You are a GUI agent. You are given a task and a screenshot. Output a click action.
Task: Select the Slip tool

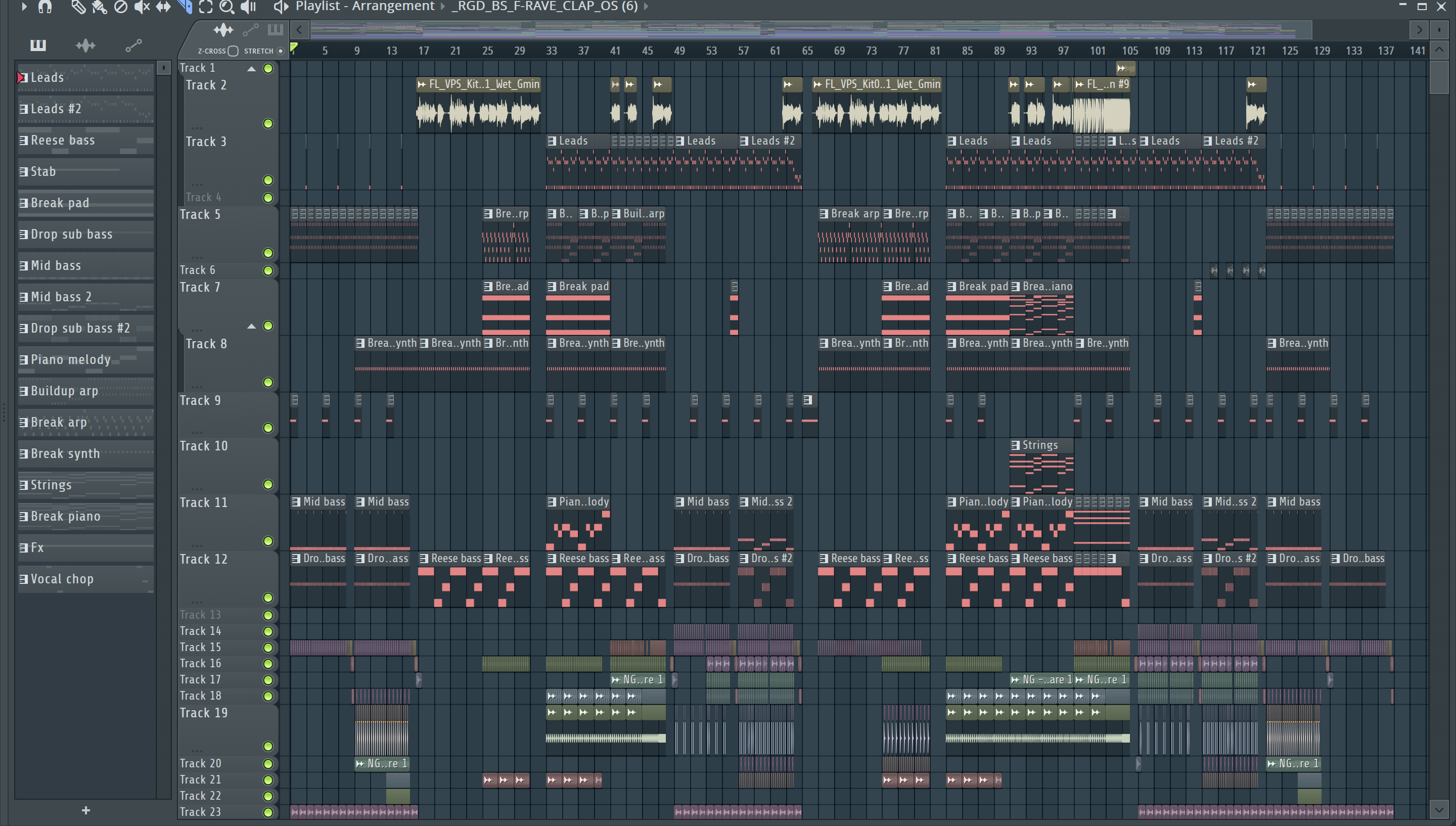tap(163, 6)
